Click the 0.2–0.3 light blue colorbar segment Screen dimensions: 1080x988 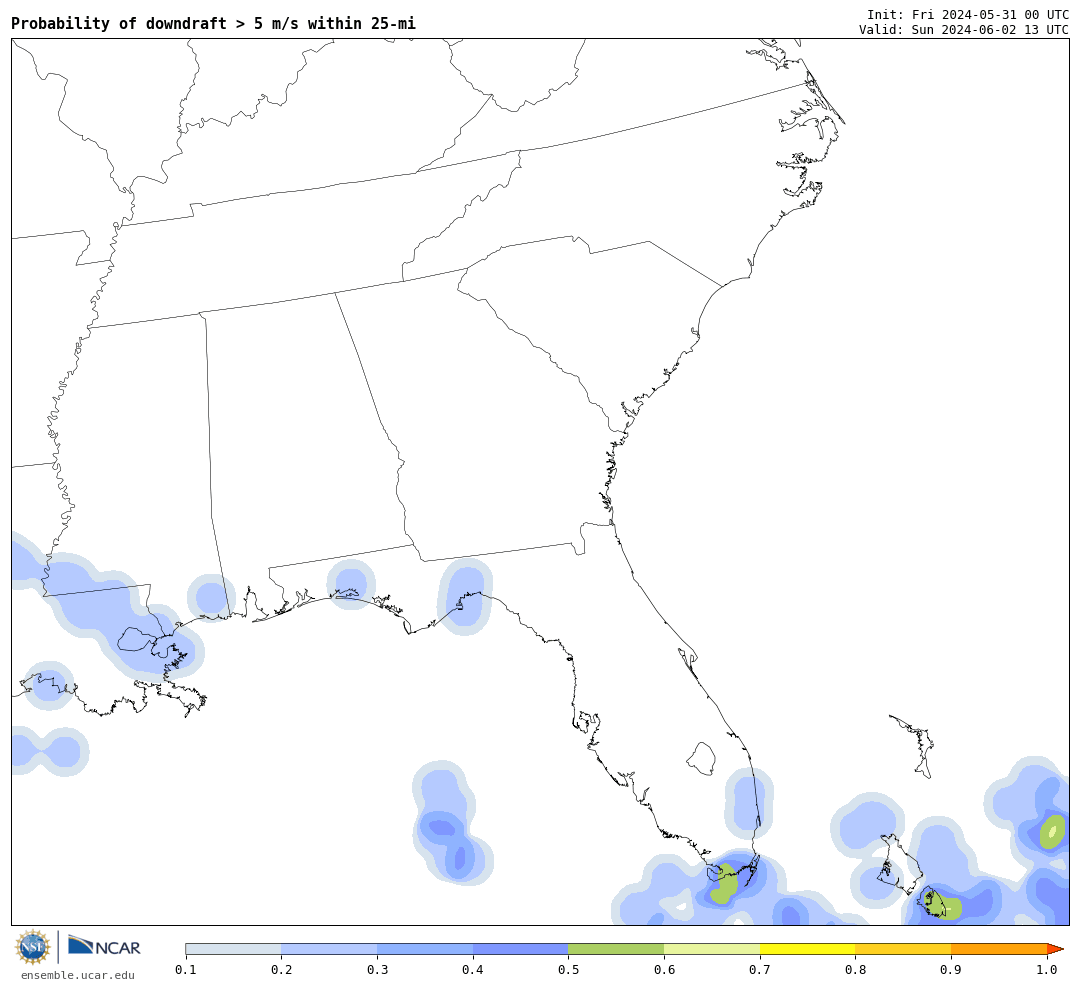point(329,949)
